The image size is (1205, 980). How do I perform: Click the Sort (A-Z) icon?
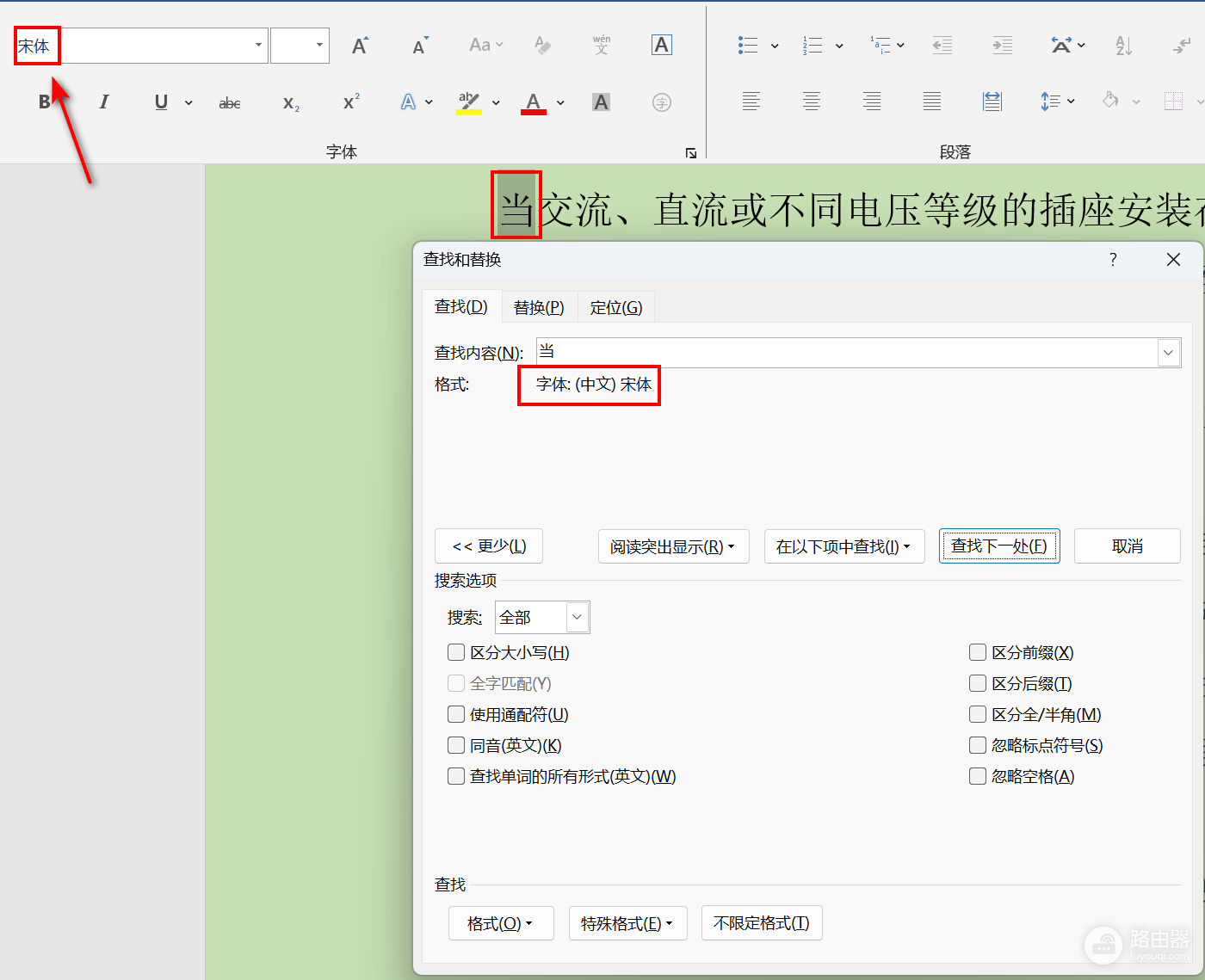1123,46
